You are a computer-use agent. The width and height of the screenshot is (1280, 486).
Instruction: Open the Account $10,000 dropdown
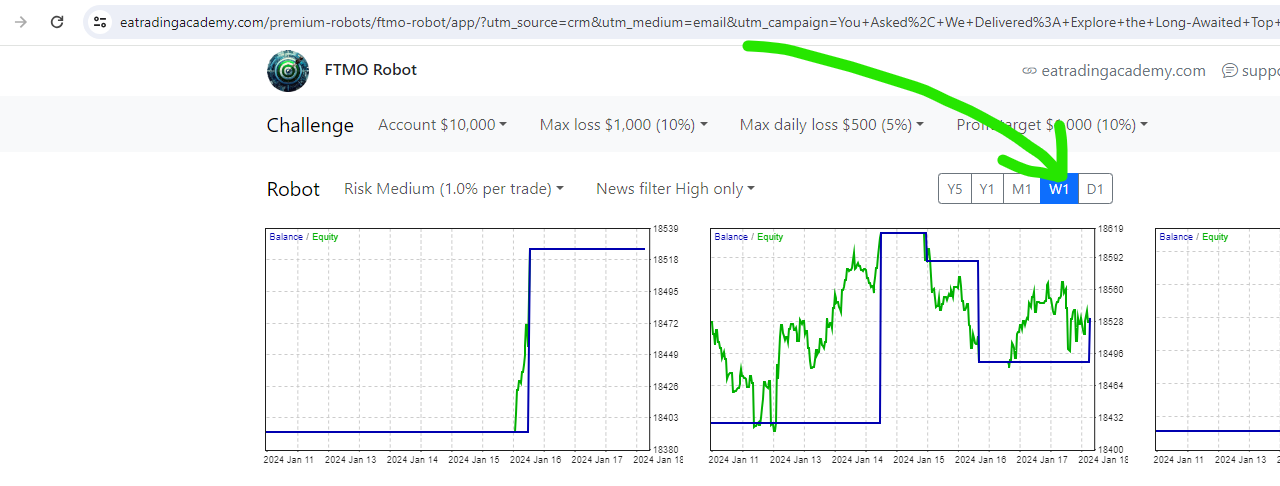pos(442,125)
